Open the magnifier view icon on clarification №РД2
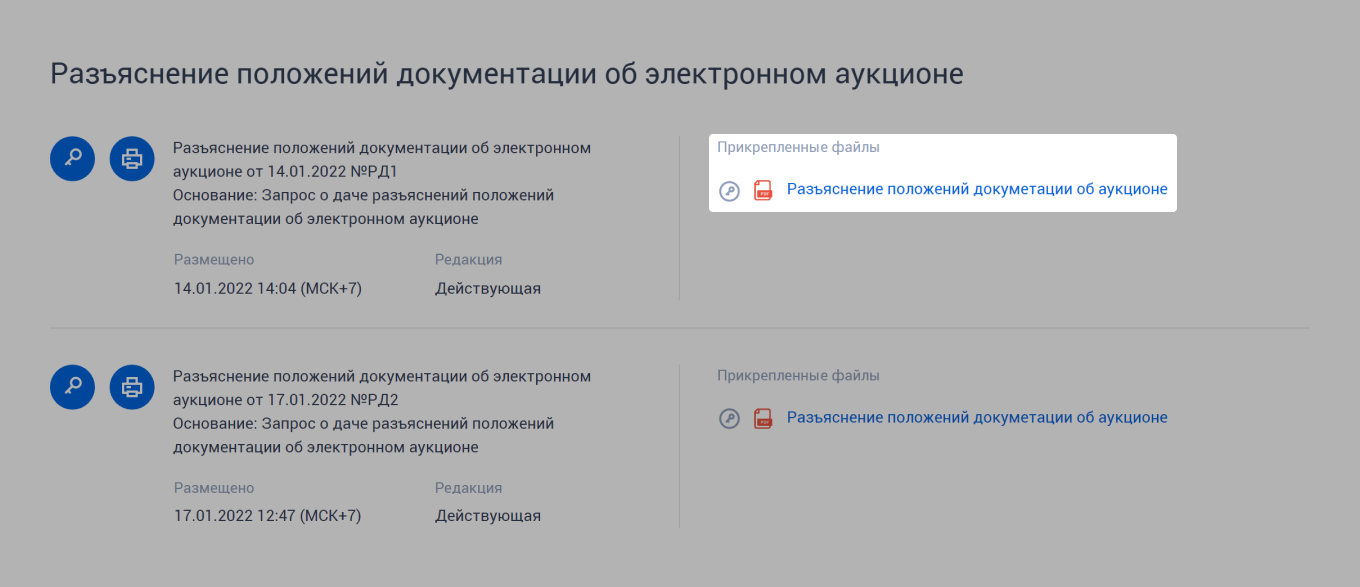The height and width of the screenshot is (587, 1360). (71, 387)
